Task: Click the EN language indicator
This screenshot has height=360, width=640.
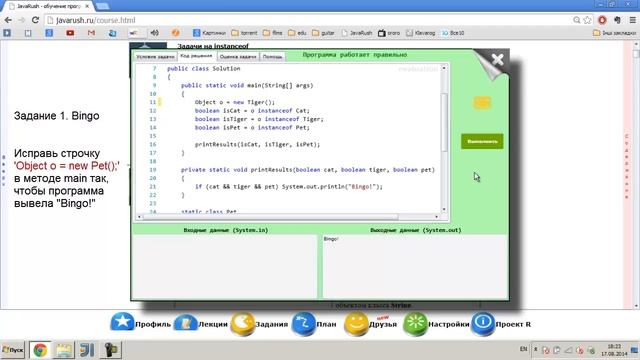Action: tap(524, 349)
